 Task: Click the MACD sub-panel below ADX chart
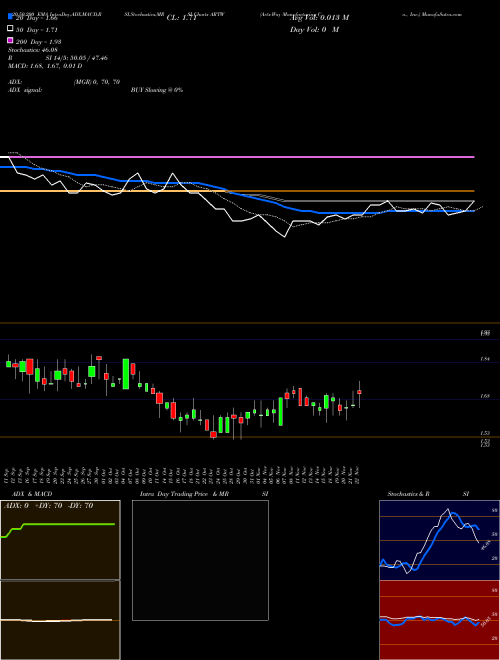tap(60, 620)
